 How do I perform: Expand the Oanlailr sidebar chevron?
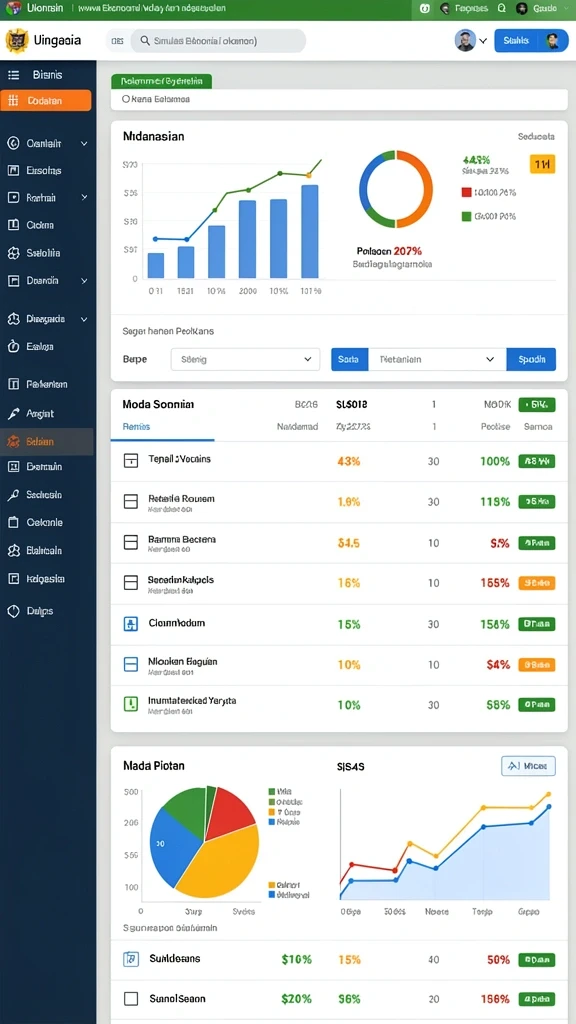(84, 143)
